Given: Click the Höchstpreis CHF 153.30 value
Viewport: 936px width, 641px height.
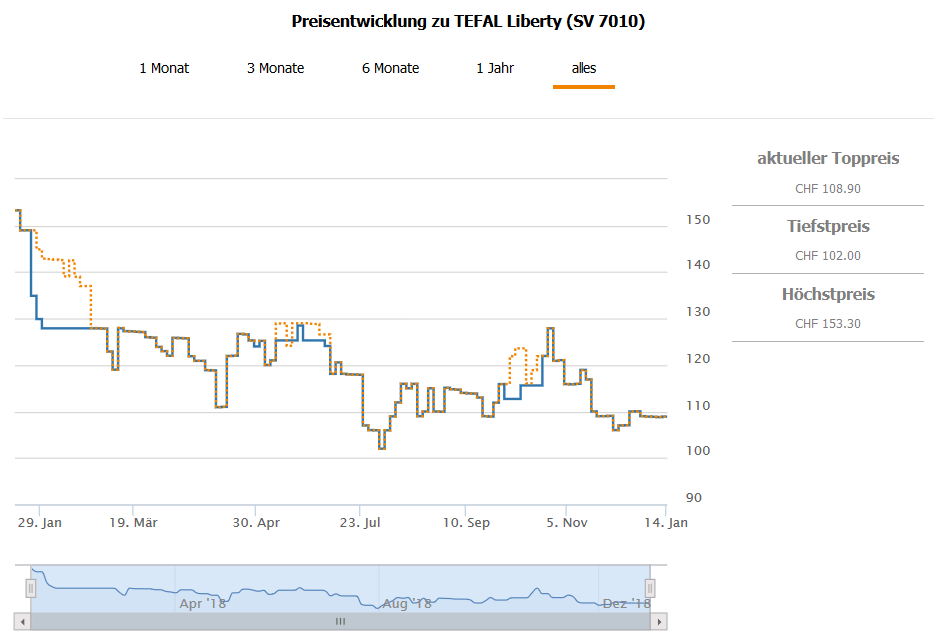Looking at the screenshot, I should pos(828,324).
